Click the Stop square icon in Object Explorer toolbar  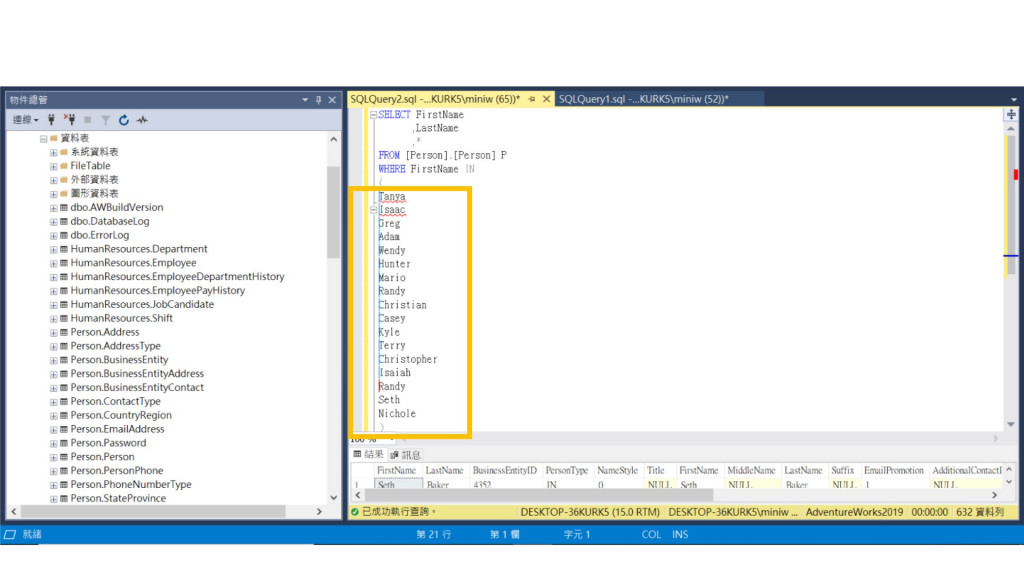point(88,120)
